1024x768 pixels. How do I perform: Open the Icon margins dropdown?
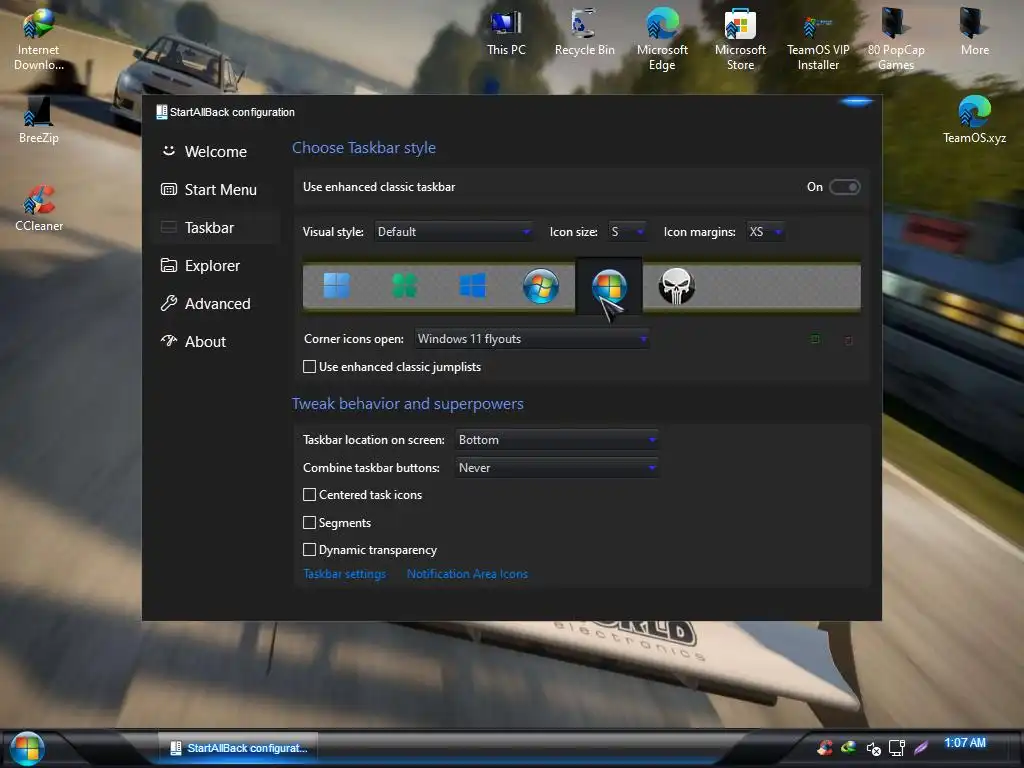pyautogui.click(x=765, y=232)
